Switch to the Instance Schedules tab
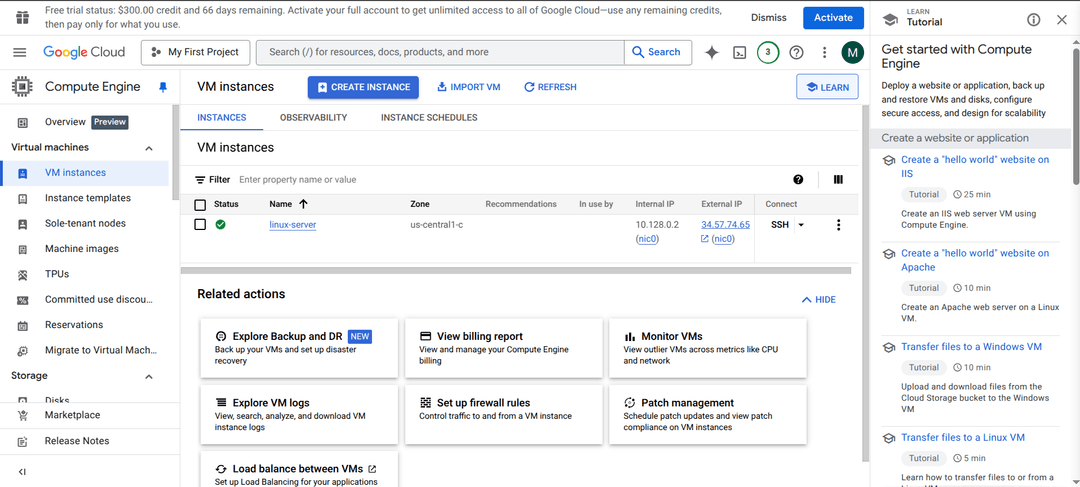Viewport: 1080px width, 487px height. (x=429, y=118)
